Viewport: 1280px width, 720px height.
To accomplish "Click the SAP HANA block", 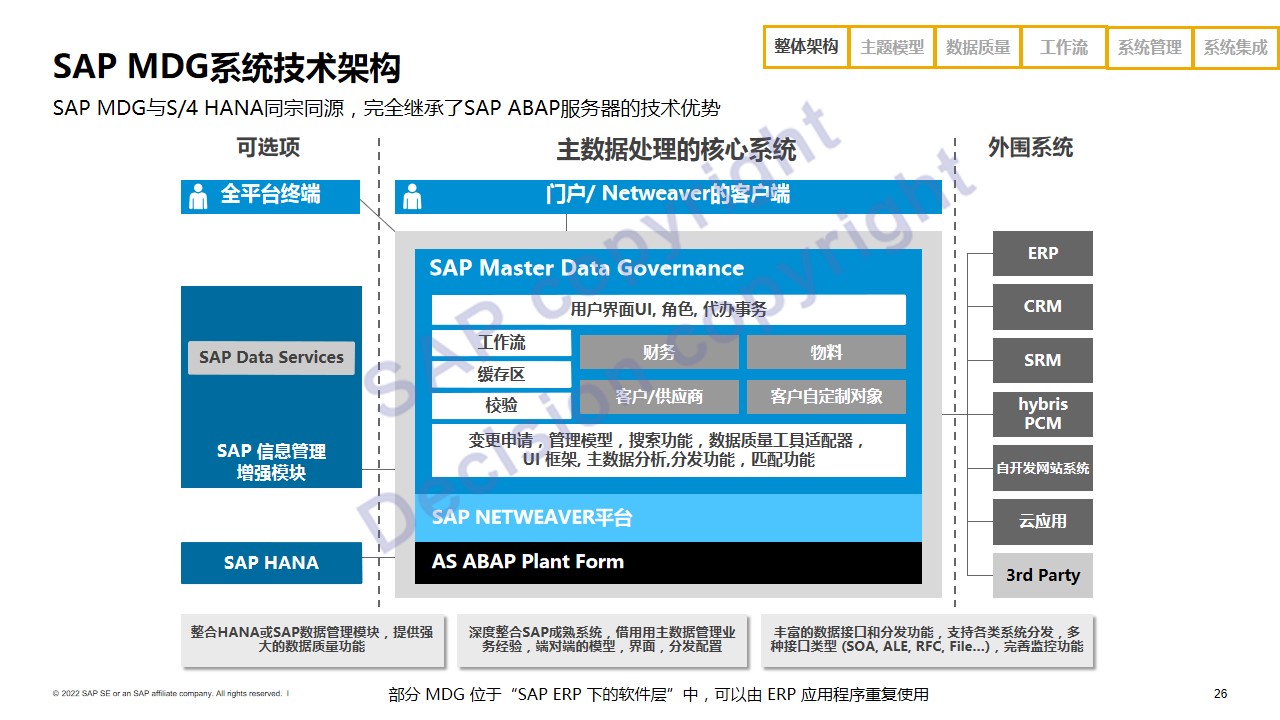I will coord(271,563).
